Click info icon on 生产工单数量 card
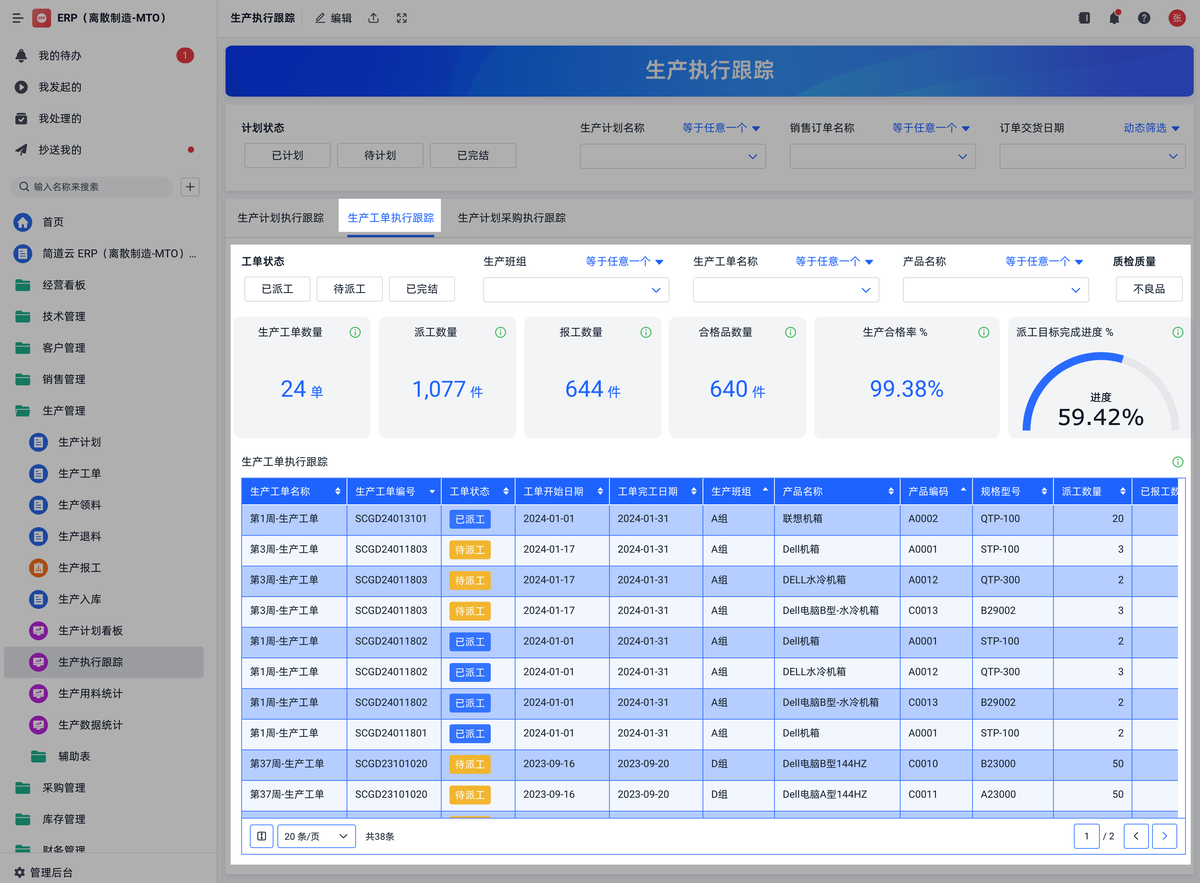 (x=355, y=332)
